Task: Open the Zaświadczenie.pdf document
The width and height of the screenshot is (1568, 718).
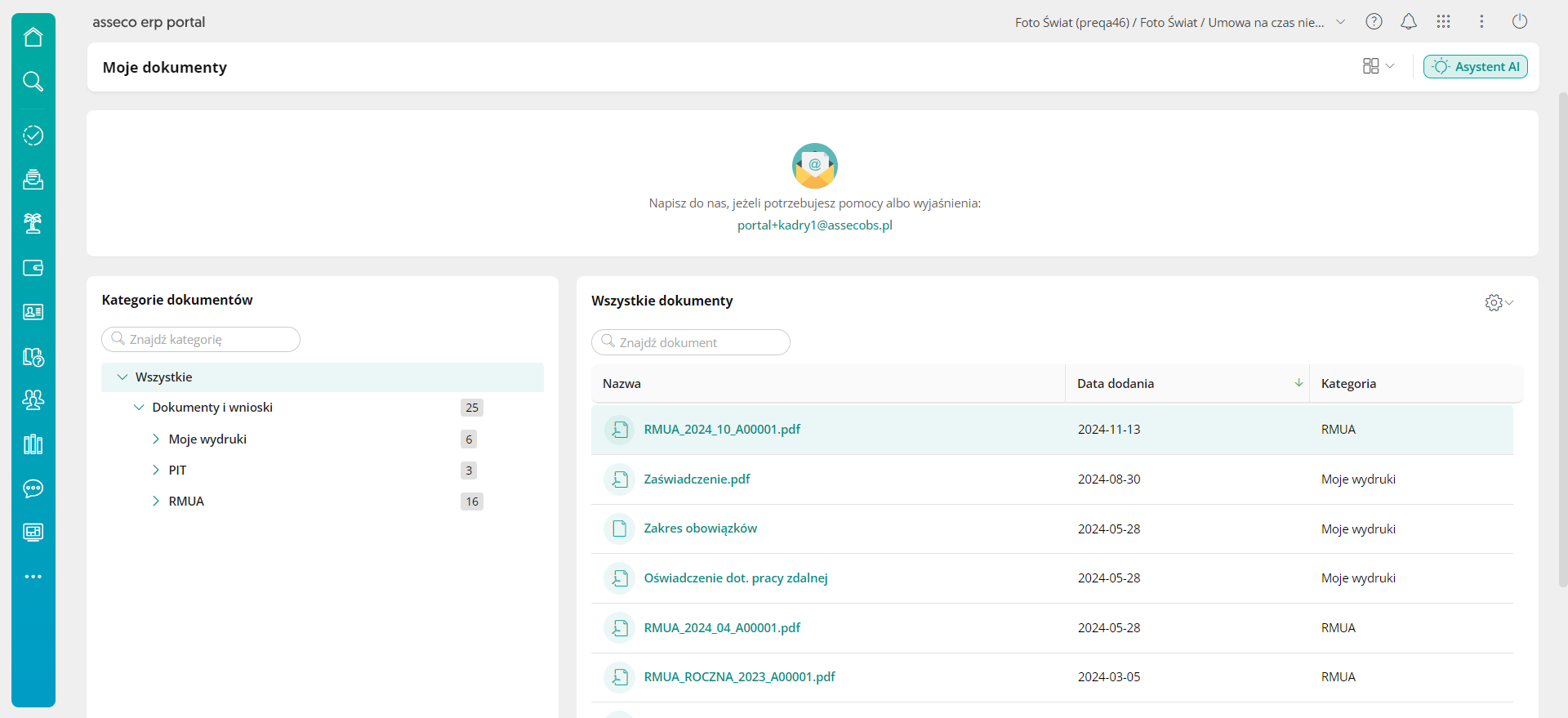Action: pos(697,479)
